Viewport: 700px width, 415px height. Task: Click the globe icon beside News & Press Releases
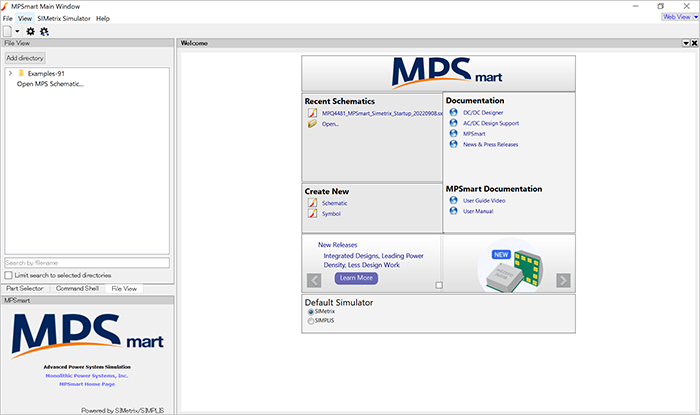tap(454, 144)
